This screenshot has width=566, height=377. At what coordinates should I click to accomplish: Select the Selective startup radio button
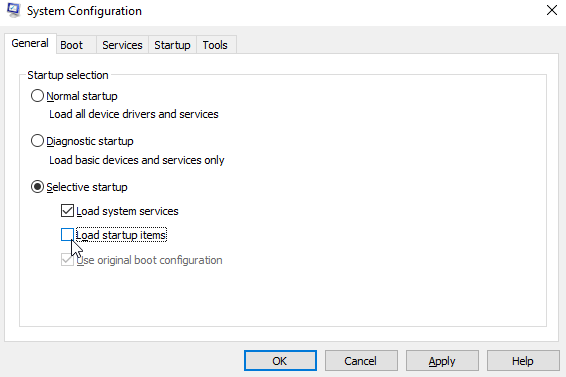click(37, 187)
